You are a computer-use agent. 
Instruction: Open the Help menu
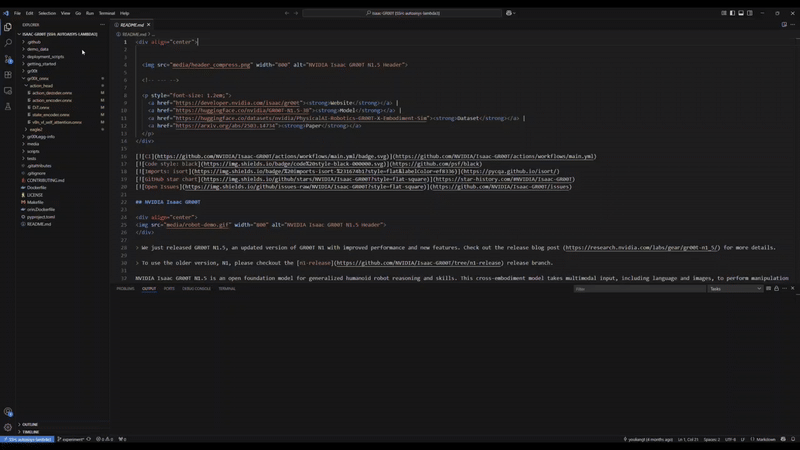pyautogui.click(x=124, y=13)
